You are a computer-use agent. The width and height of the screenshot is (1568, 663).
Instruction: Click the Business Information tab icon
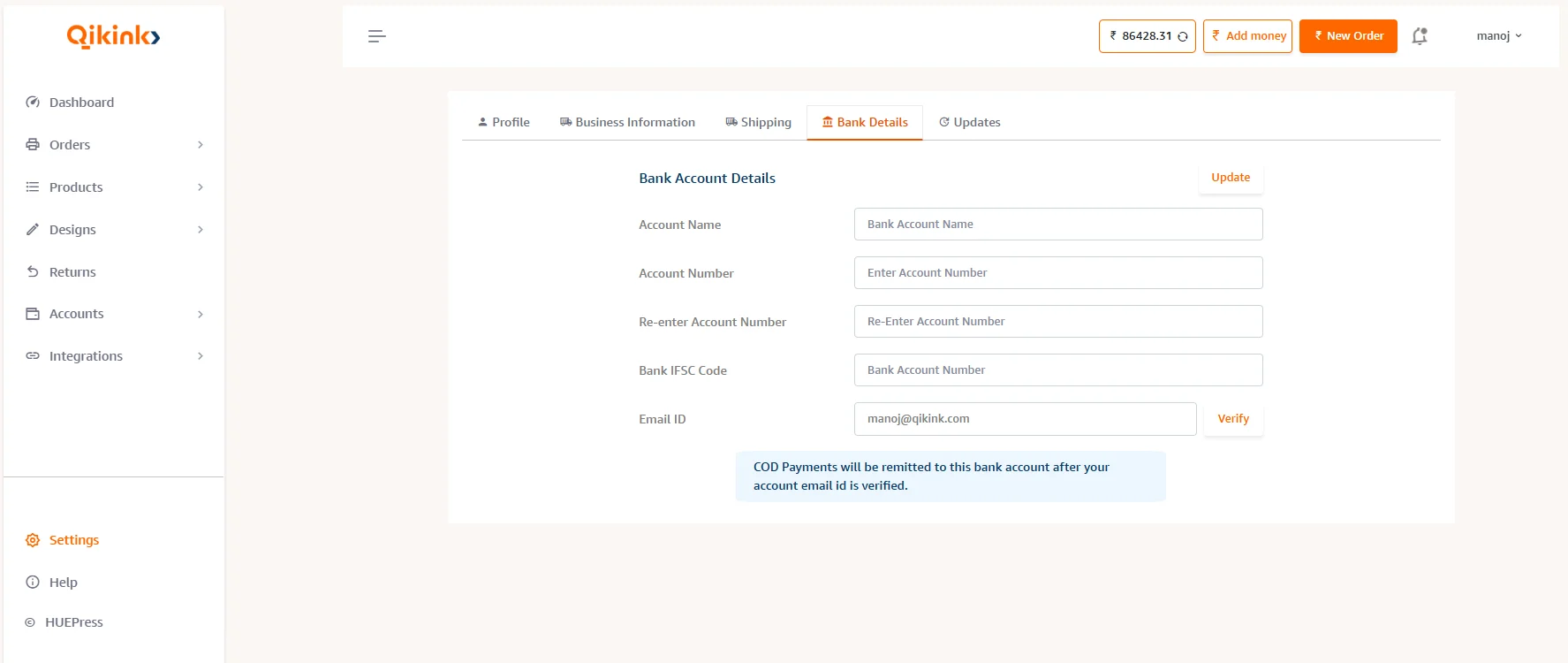pyautogui.click(x=565, y=122)
